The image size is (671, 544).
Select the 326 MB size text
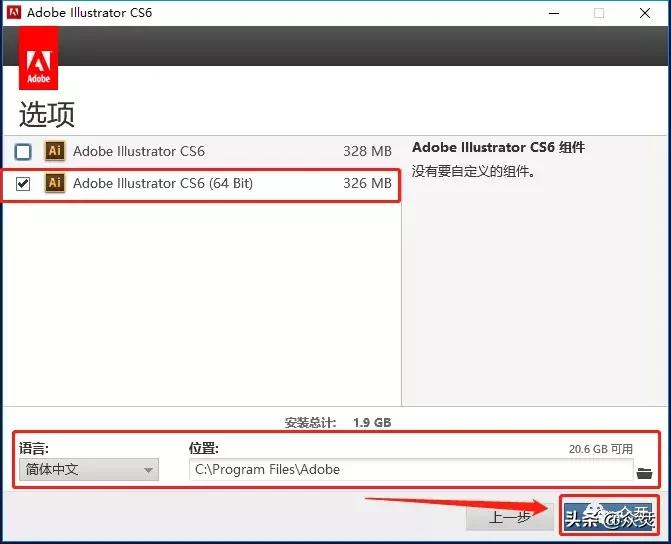coord(367,183)
